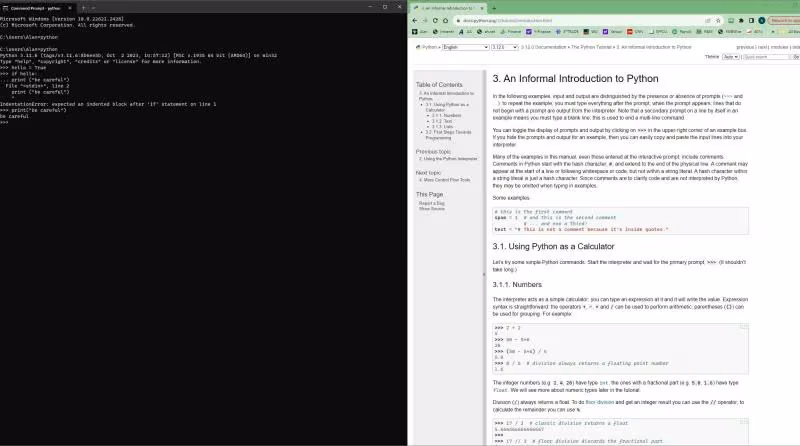The height and width of the screenshot is (446, 800).
Task: Click the browser back arrow
Action: [414, 20]
